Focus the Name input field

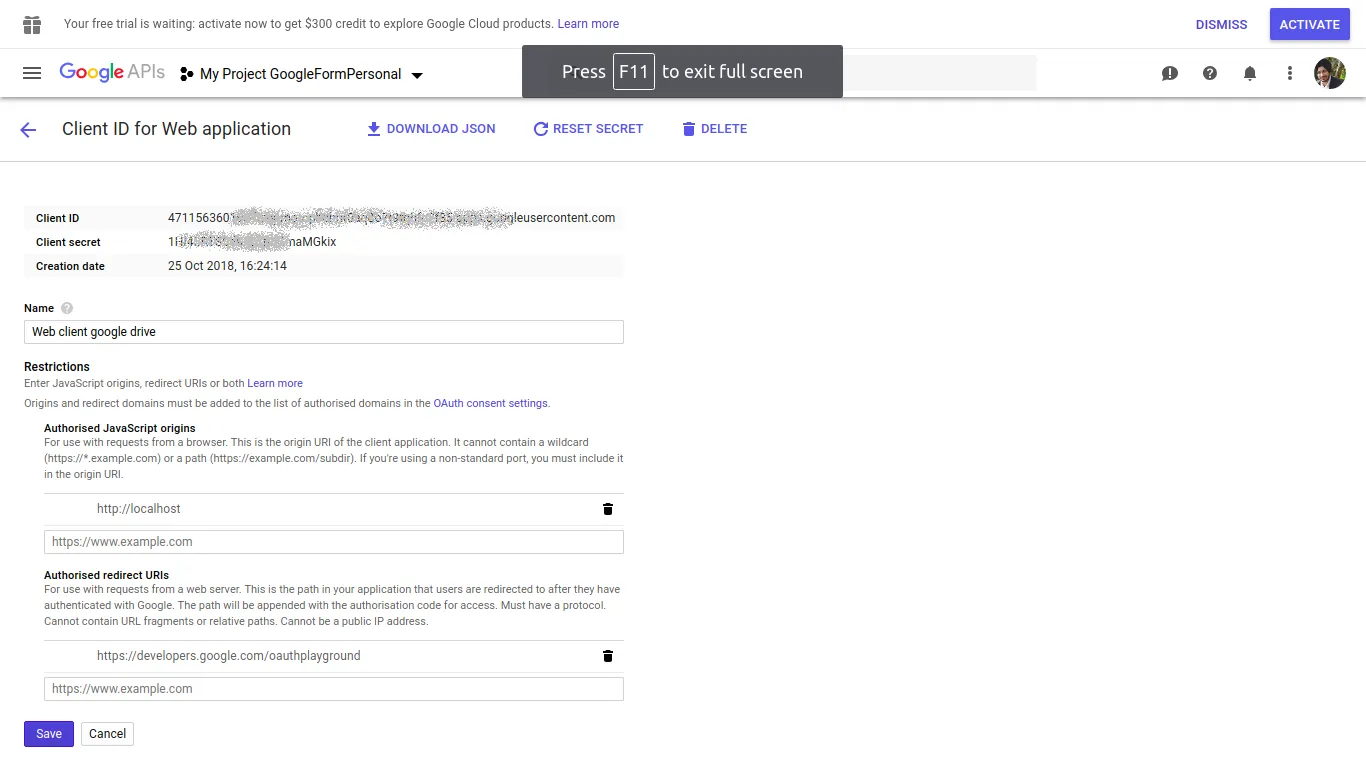pos(324,332)
